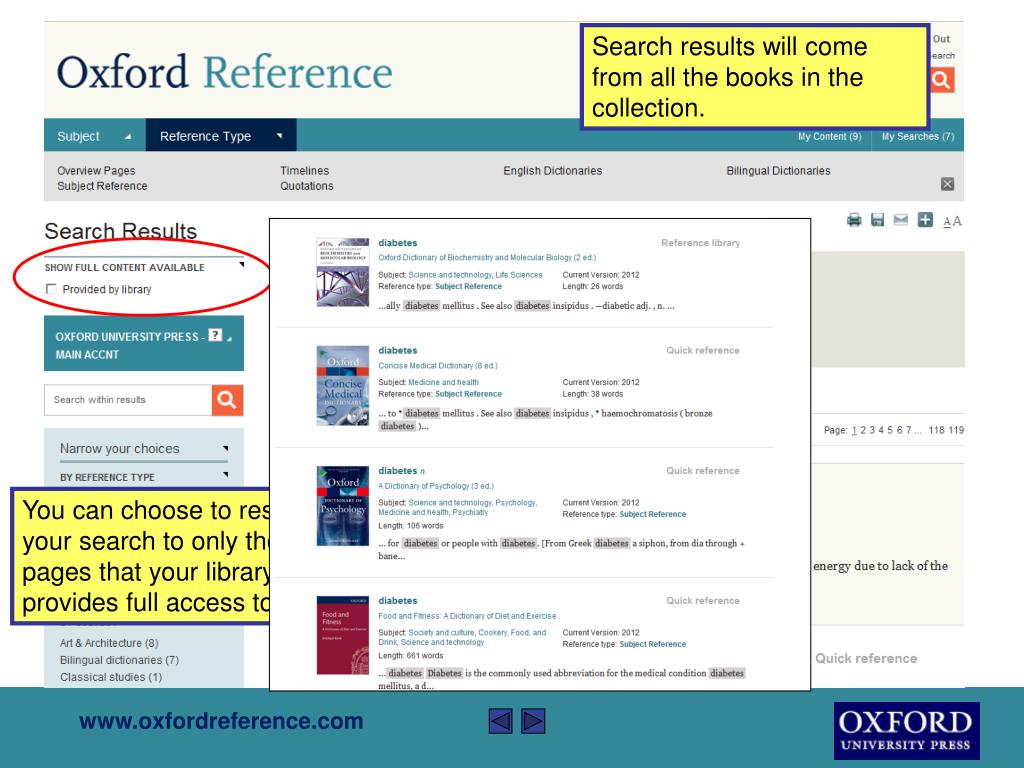
Task: Click Subject Reference type in Psychology entry
Action: (652, 515)
